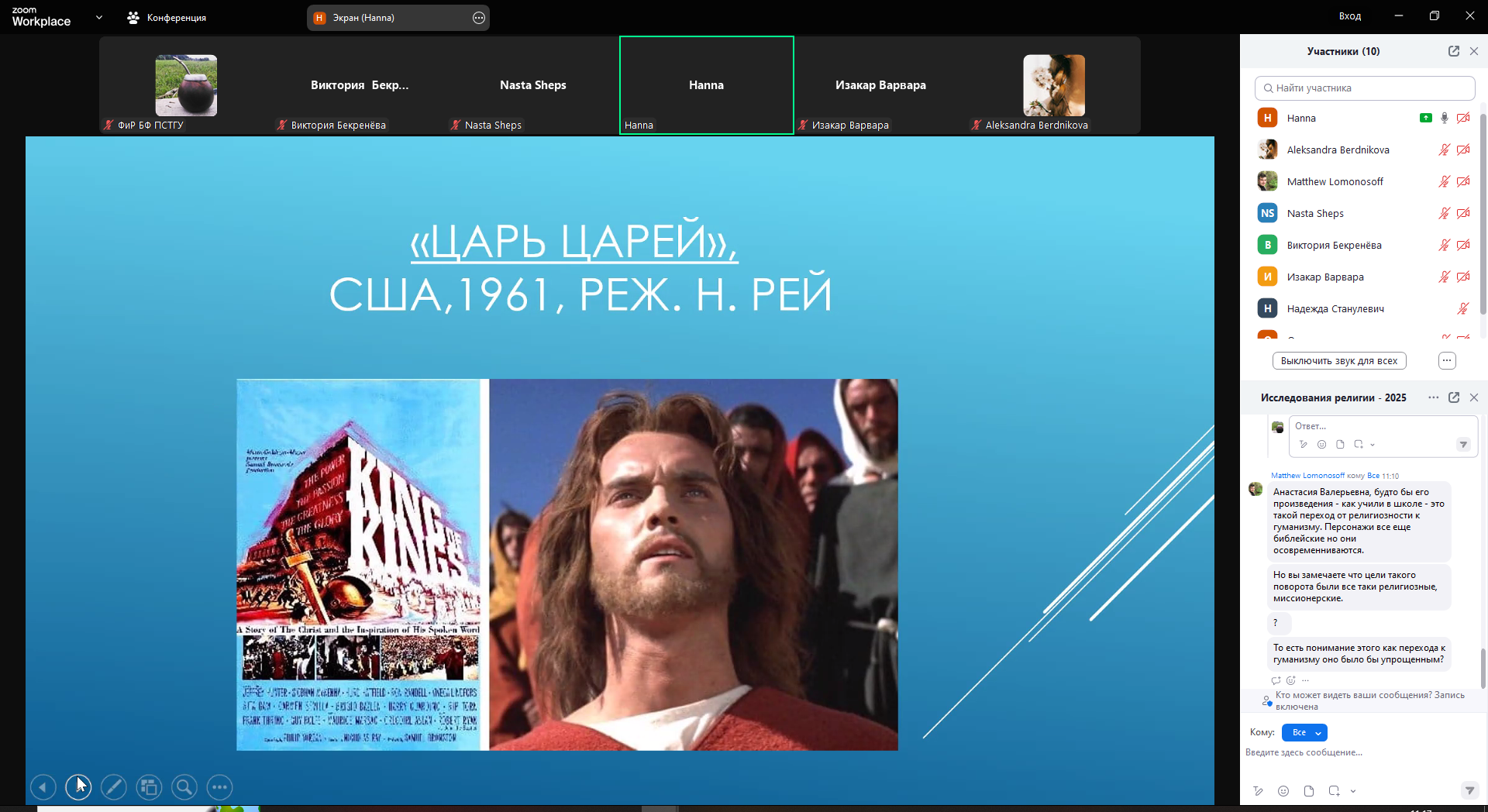Screen dimensions: 1488x812
Task: Open participants more options ellipsis button
Action: tap(1447, 360)
